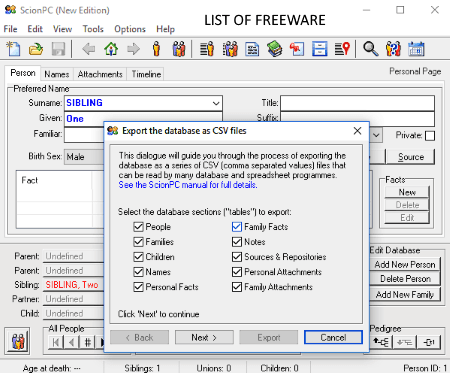This screenshot has width=450, height=373.
Task: Jump to first person in All People
Action: coord(56,342)
